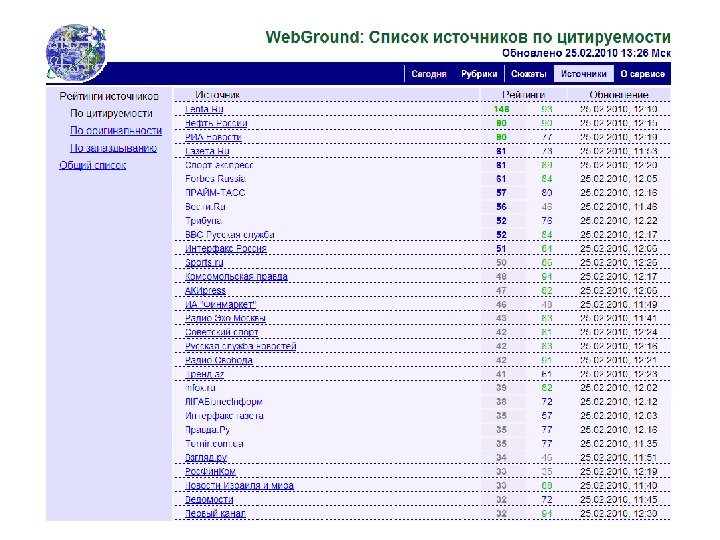Click infox.ru source name
This screenshot has width=720, height=540.
200,388
